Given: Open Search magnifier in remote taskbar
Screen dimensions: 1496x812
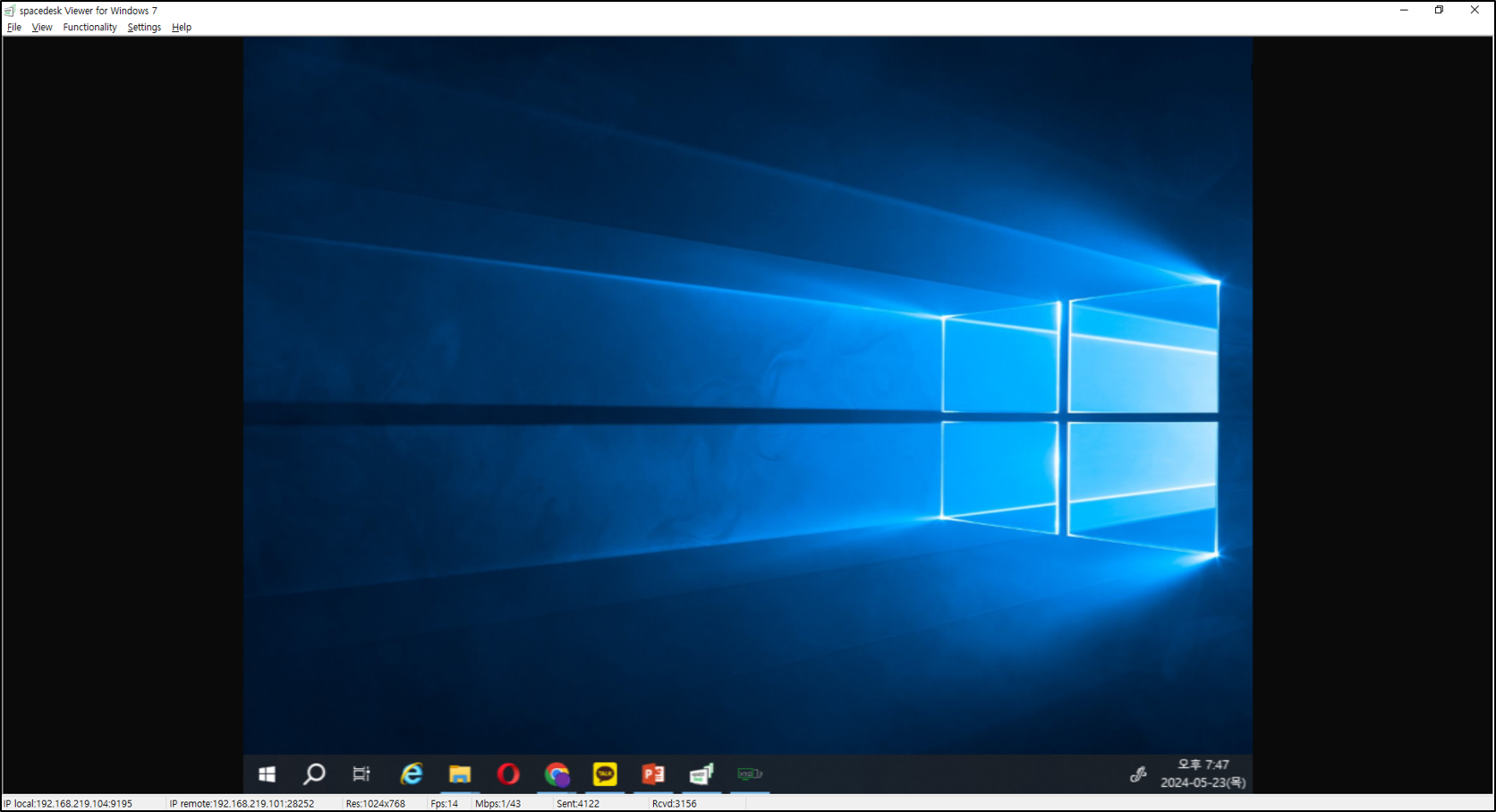Looking at the screenshot, I should [314, 774].
